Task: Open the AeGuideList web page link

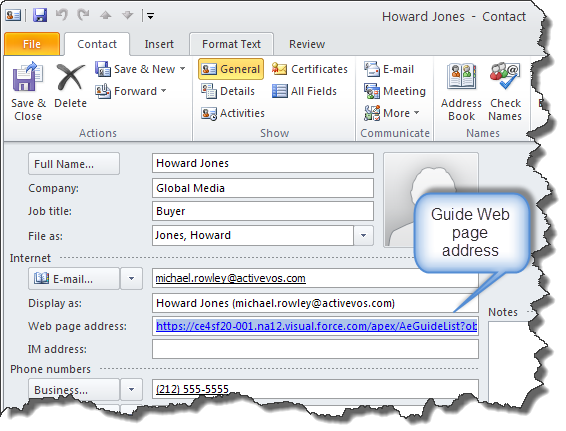Action: [316, 326]
